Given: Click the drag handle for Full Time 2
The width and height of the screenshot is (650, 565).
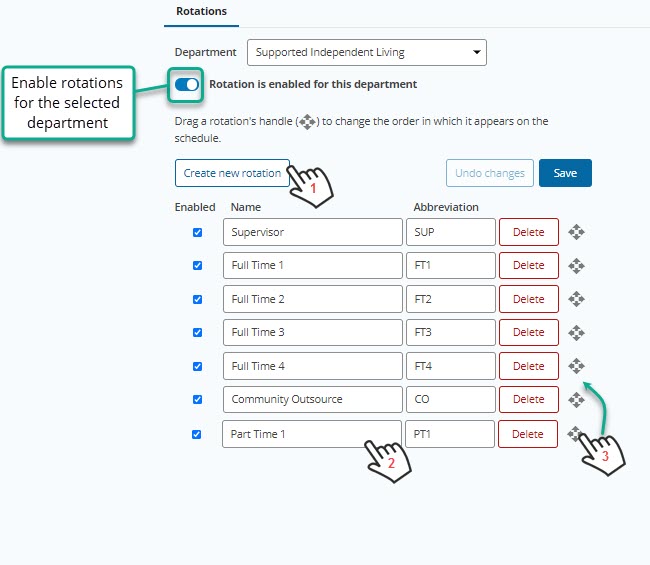Looking at the screenshot, I should (x=576, y=299).
